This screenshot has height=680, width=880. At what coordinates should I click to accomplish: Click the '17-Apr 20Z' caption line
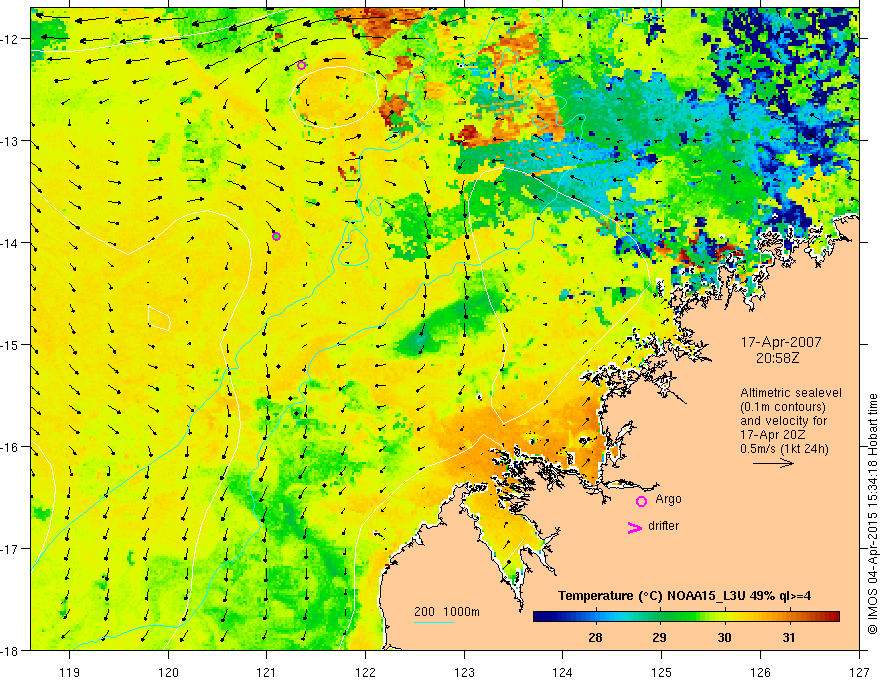tap(773, 435)
